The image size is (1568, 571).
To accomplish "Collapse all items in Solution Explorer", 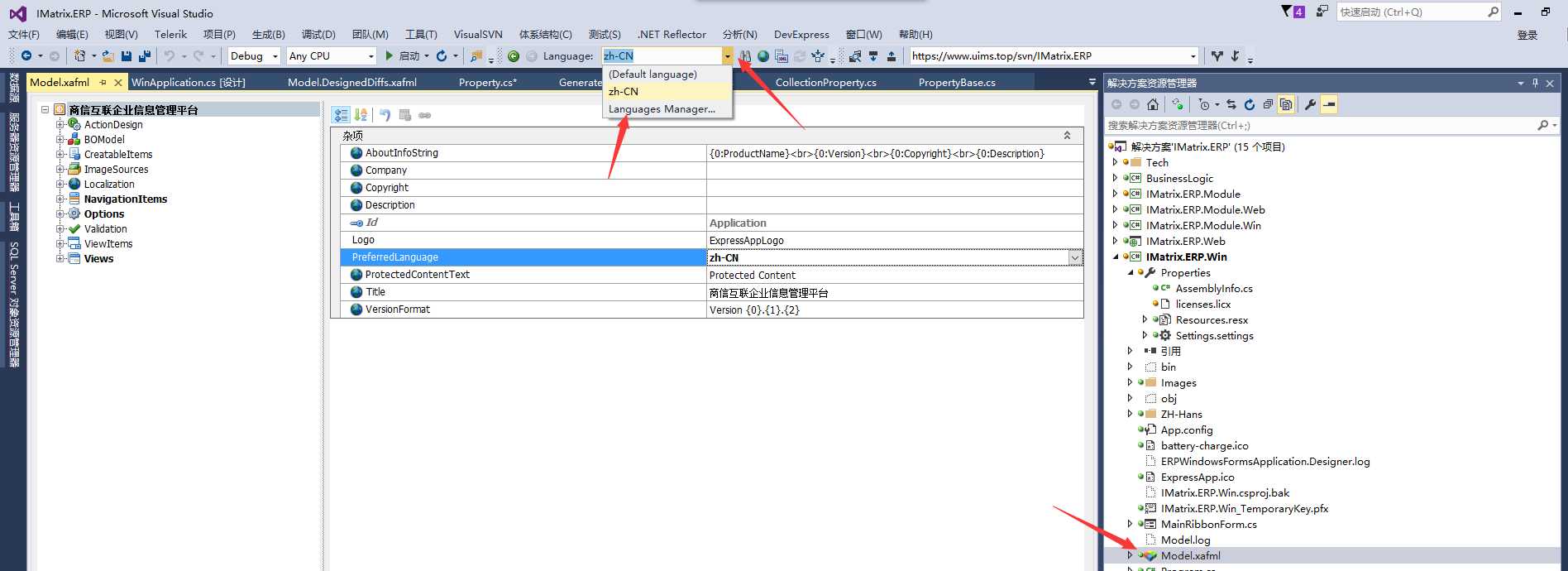I will pos(1268,104).
